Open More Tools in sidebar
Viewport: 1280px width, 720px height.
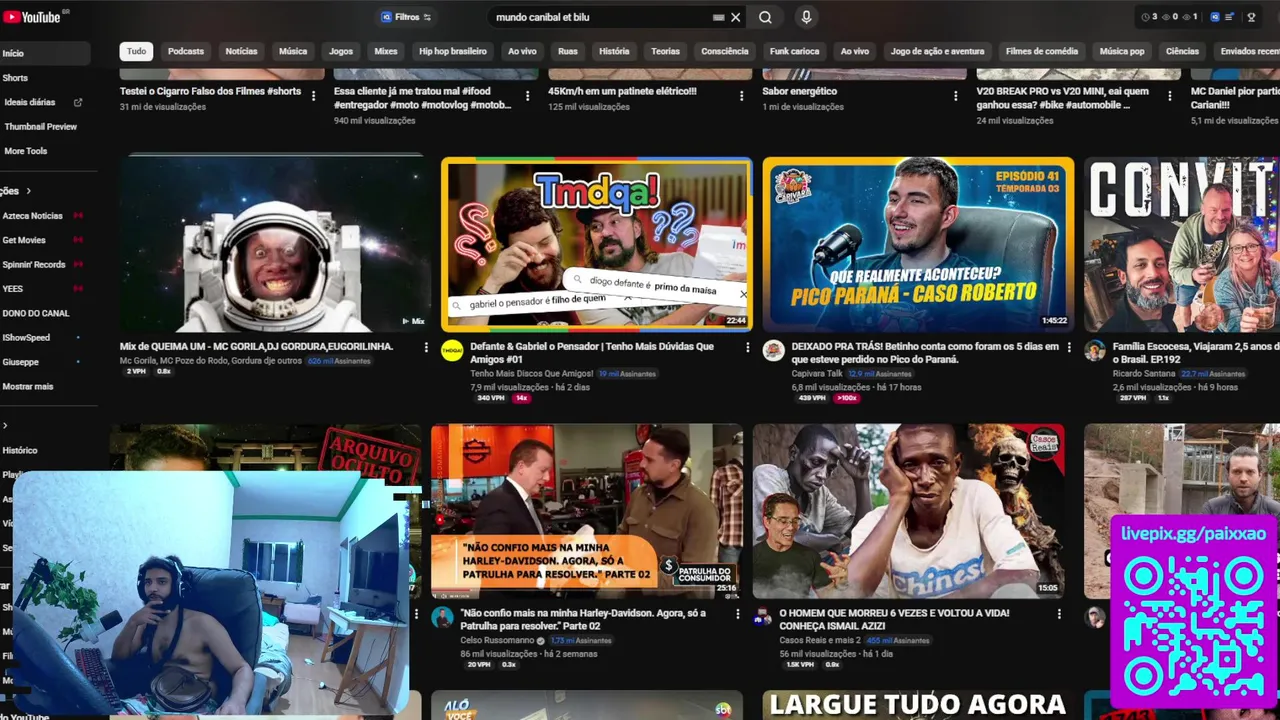[x=26, y=151]
